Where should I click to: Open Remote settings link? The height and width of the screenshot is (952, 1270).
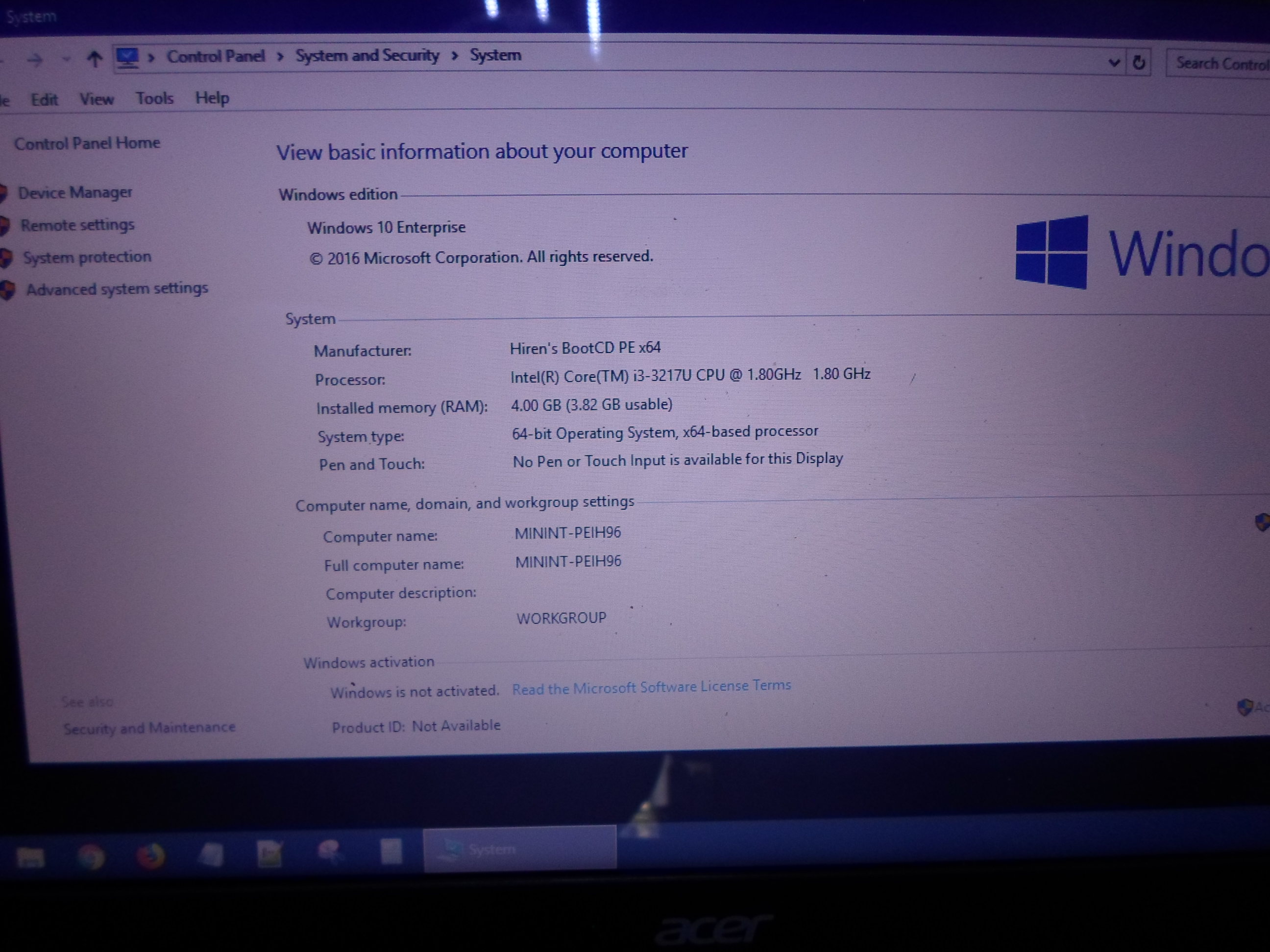click(x=77, y=224)
